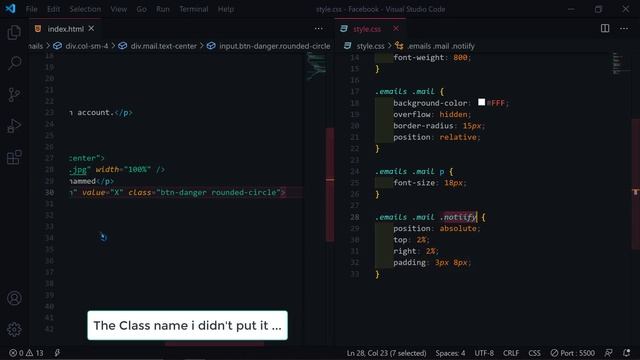Click 'font-weight: 800' on line 14
This screenshot has width=640, height=360.
tap(432, 58)
